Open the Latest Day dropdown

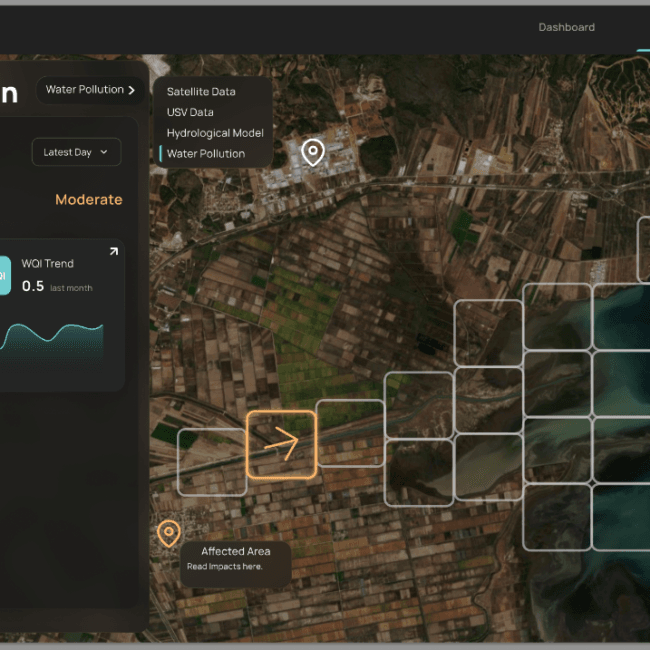click(76, 152)
